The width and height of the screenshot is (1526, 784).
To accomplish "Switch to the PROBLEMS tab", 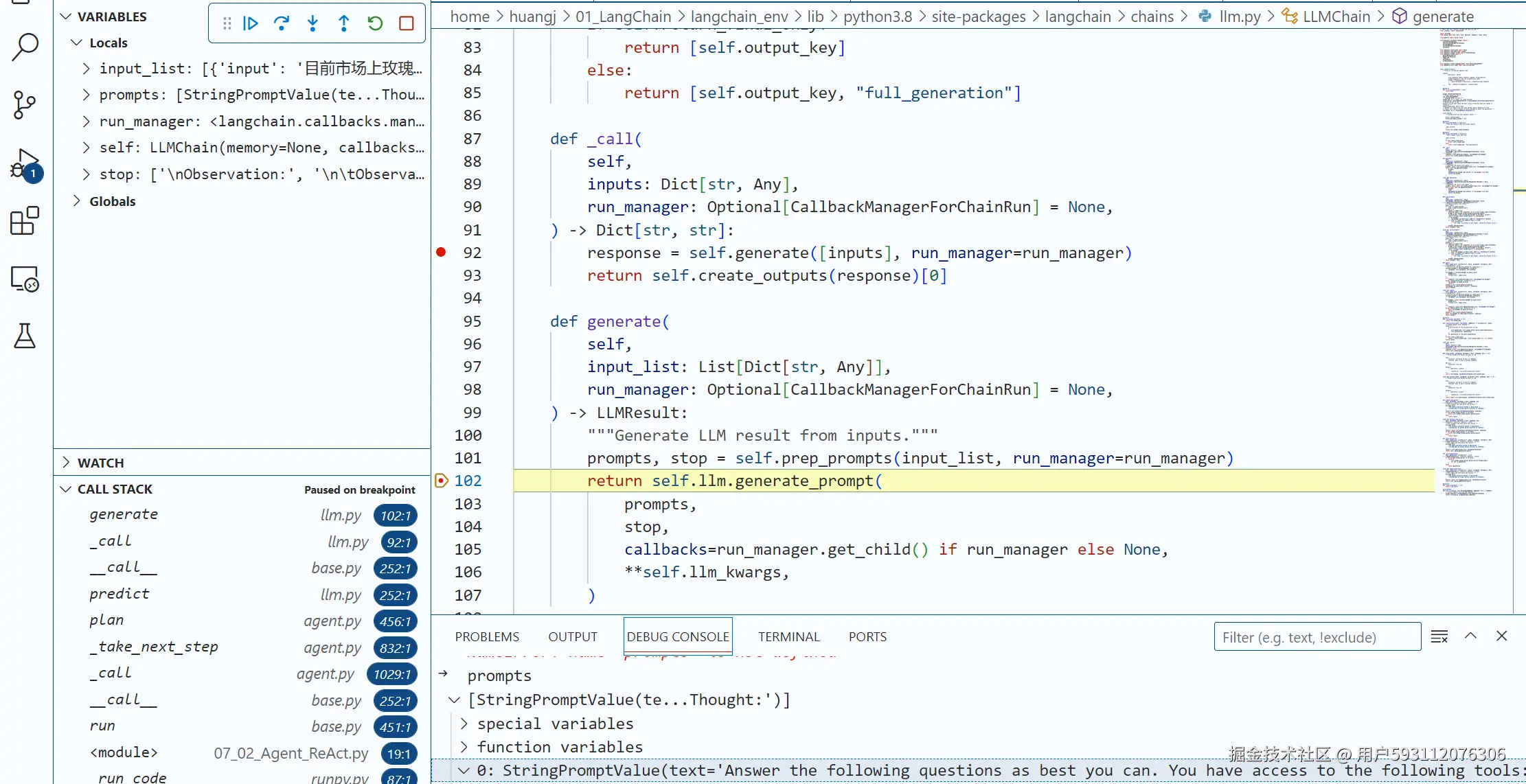I will click(487, 637).
